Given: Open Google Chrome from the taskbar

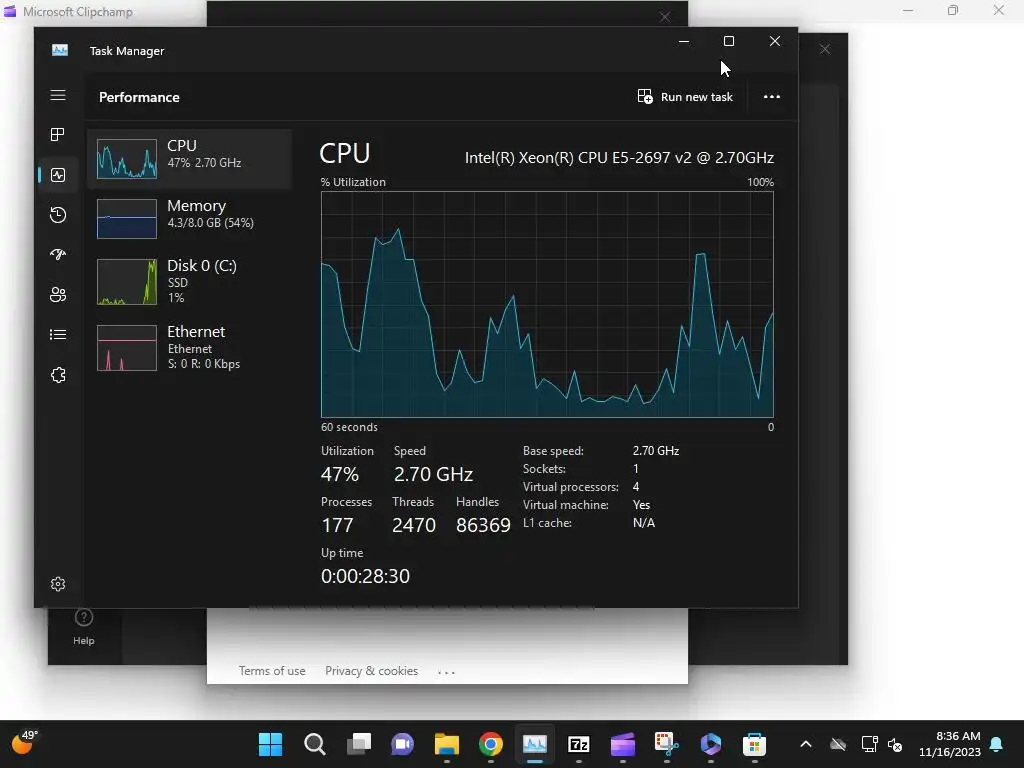Looking at the screenshot, I should [490, 744].
